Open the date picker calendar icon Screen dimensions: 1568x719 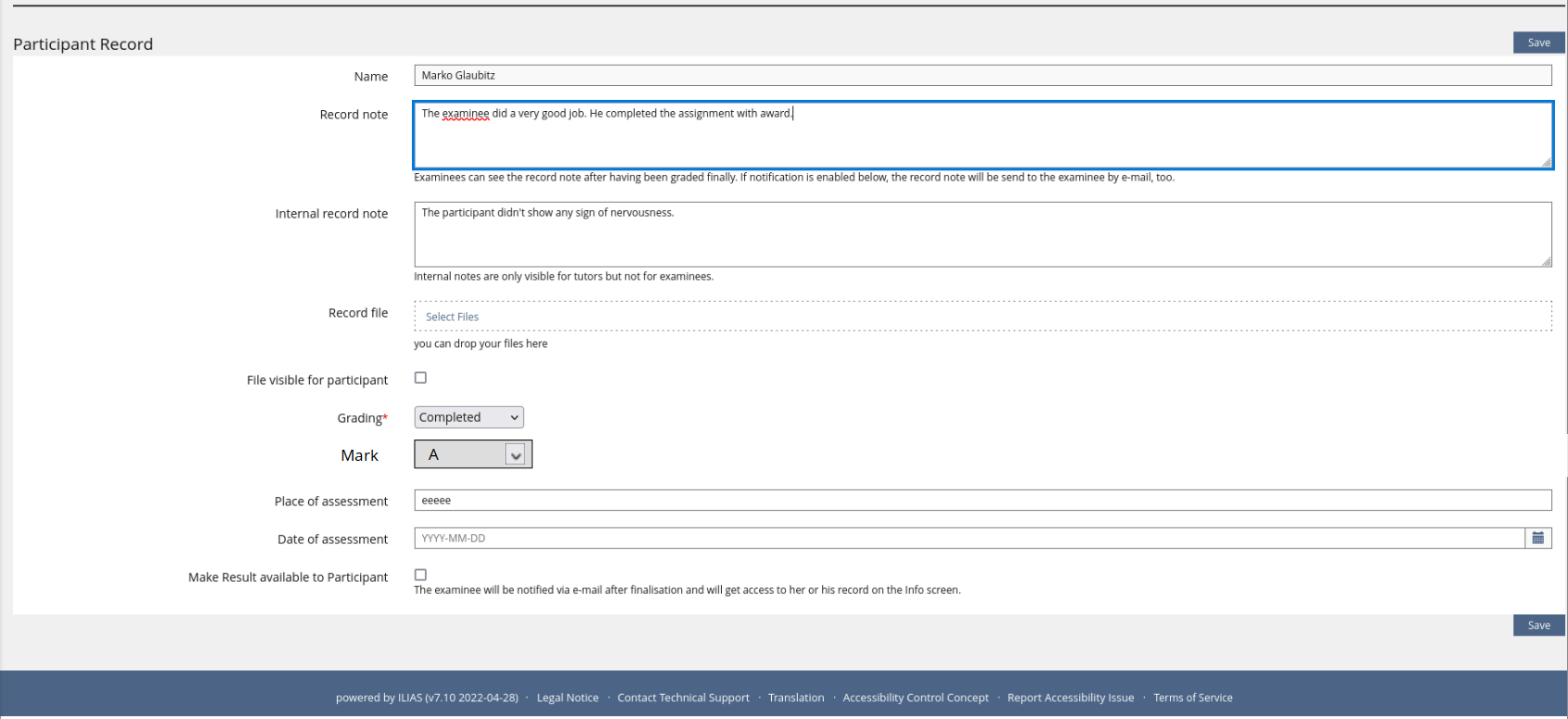(x=1537, y=539)
